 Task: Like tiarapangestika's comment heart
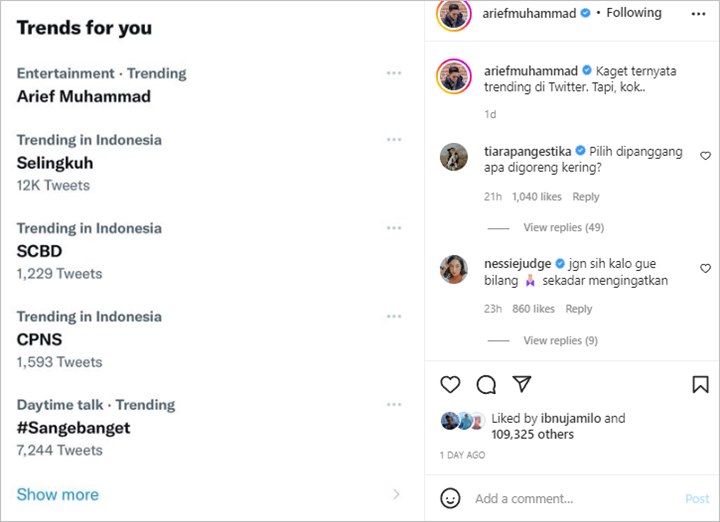pos(705,156)
